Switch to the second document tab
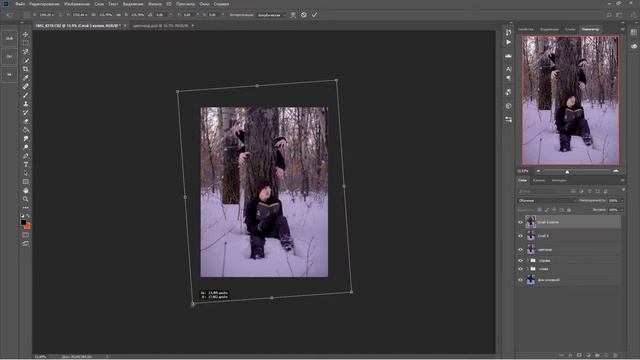The width and height of the screenshot is (640, 360). (x=160, y=26)
